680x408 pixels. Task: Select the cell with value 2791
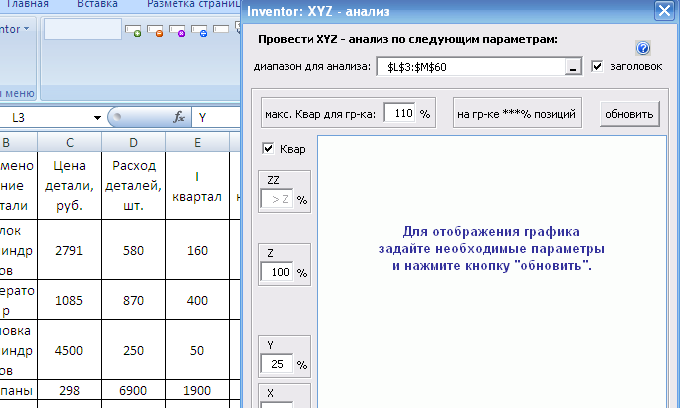(x=69, y=250)
